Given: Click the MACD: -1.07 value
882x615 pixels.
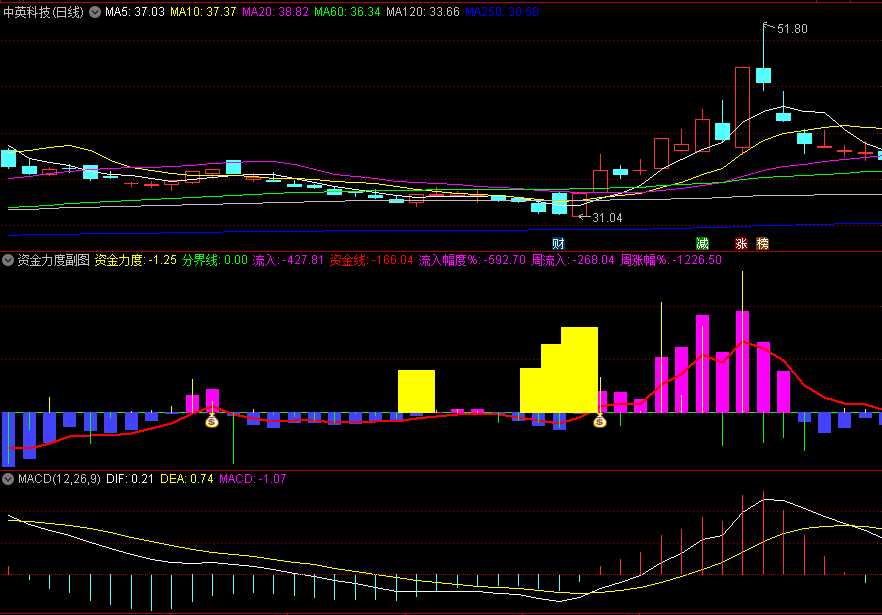Looking at the screenshot, I should [253, 479].
